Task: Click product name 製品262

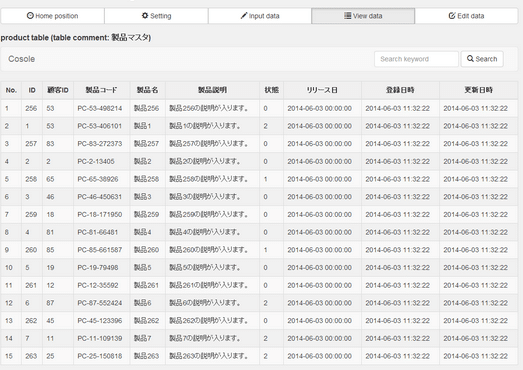Action: pyautogui.click(x=146, y=321)
